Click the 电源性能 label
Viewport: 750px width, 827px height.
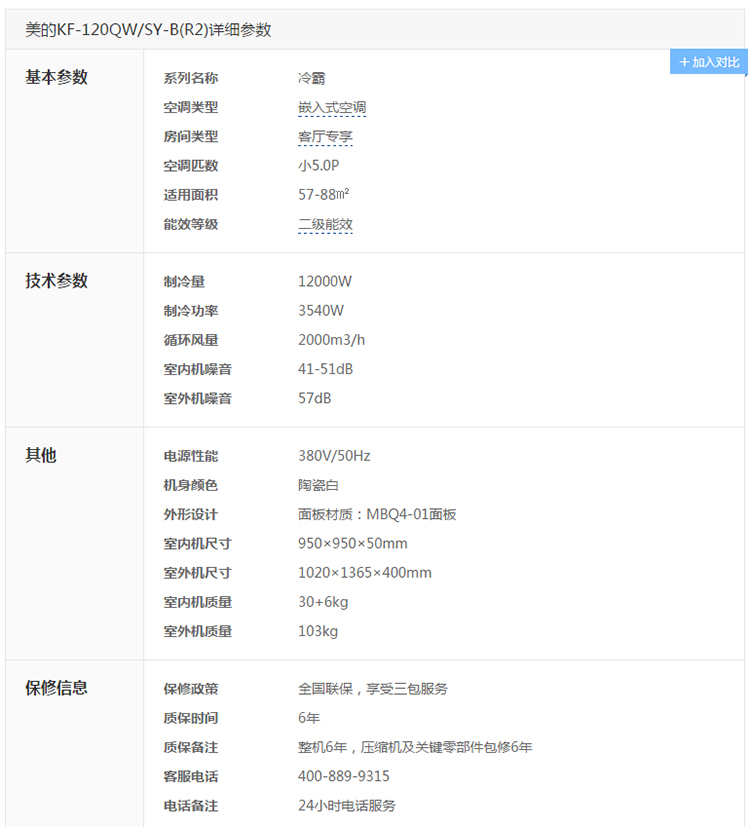click(x=190, y=456)
